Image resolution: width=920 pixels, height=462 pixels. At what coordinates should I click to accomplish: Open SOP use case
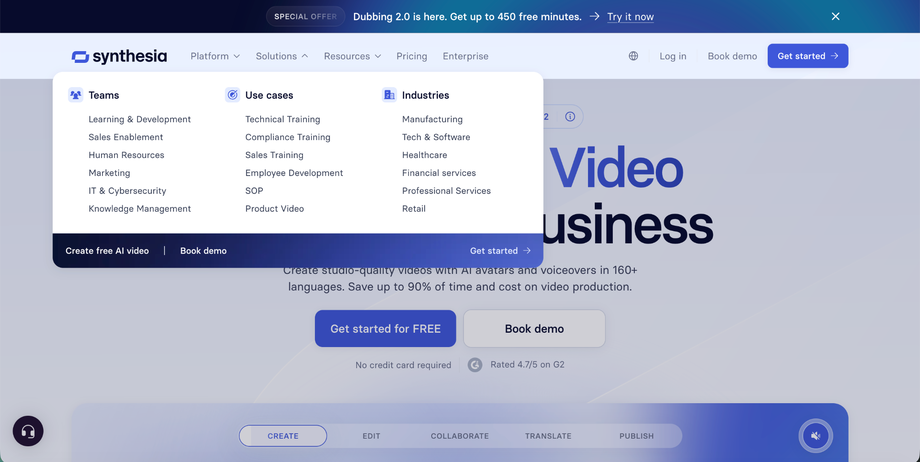254,191
